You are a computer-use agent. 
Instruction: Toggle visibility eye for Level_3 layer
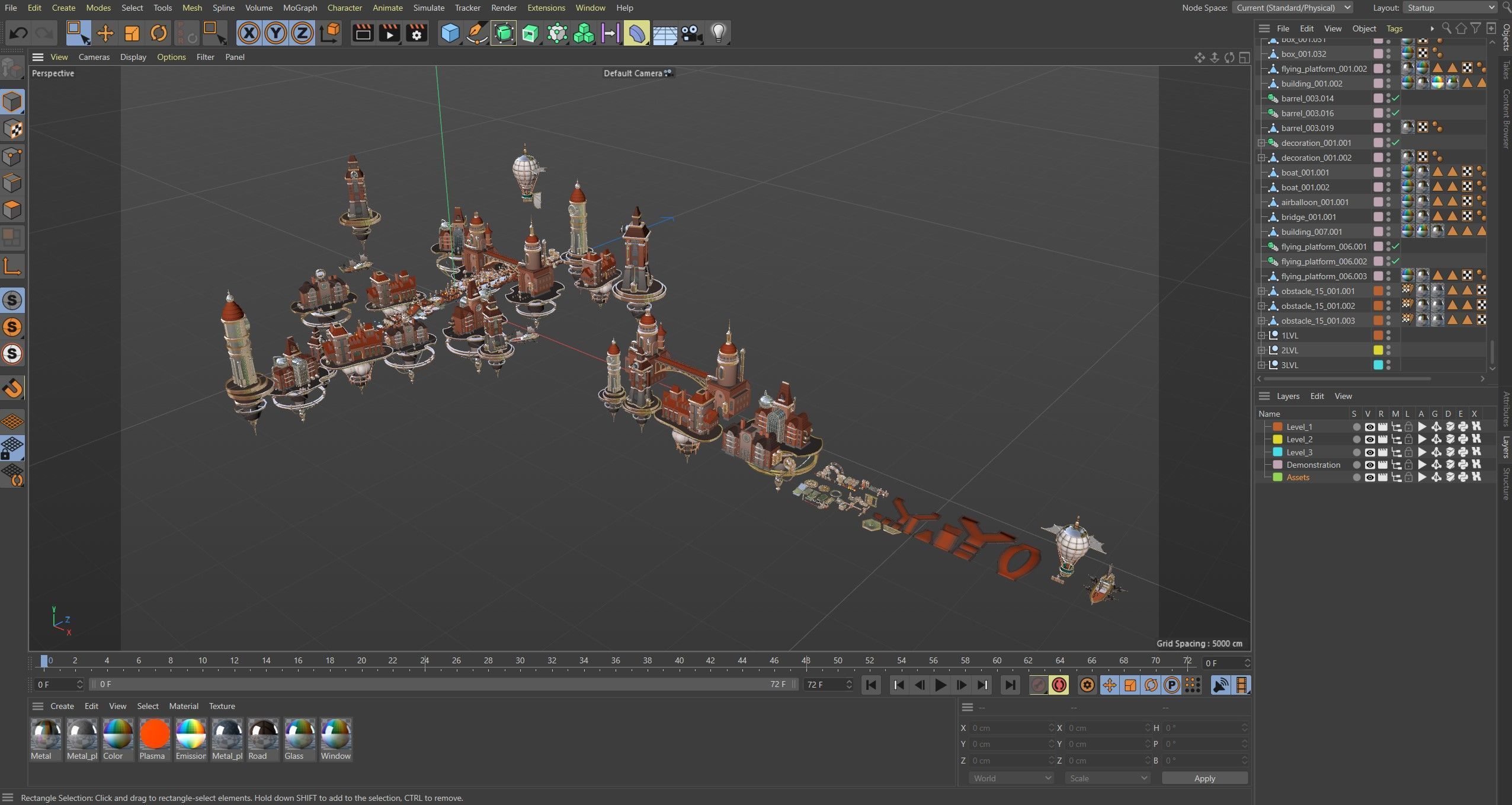click(1369, 452)
